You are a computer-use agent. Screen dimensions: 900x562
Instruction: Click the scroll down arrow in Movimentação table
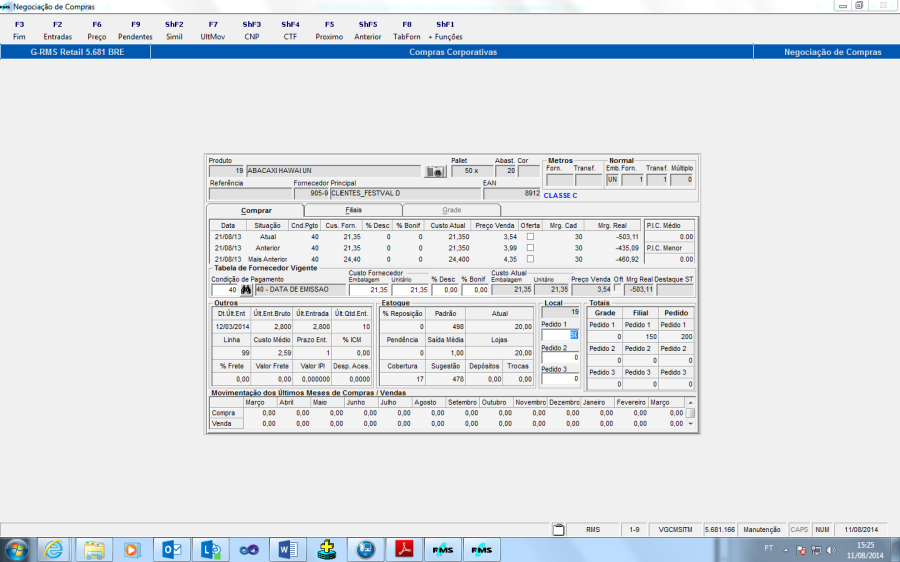tap(690, 424)
